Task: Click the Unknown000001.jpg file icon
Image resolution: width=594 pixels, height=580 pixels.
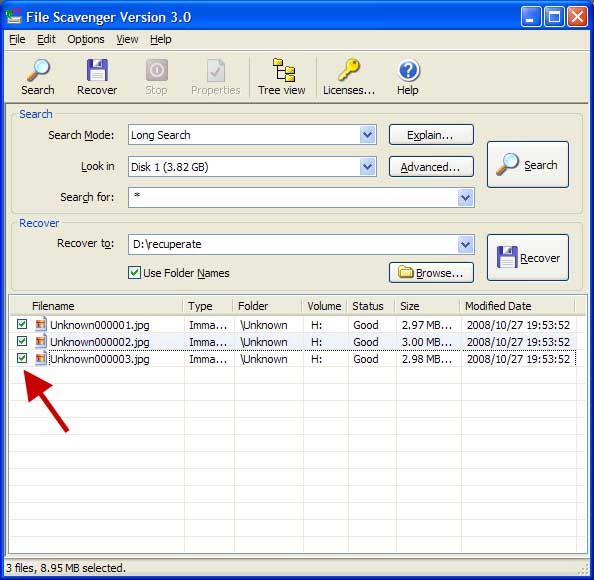Action: tap(41, 325)
